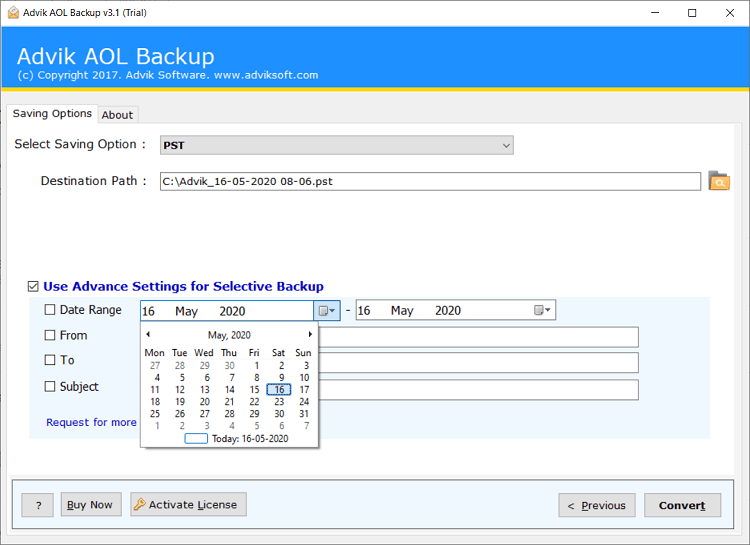This screenshot has height=545, width=750.
Task: Select May 24 in the Sun column
Action: (x=304, y=401)
